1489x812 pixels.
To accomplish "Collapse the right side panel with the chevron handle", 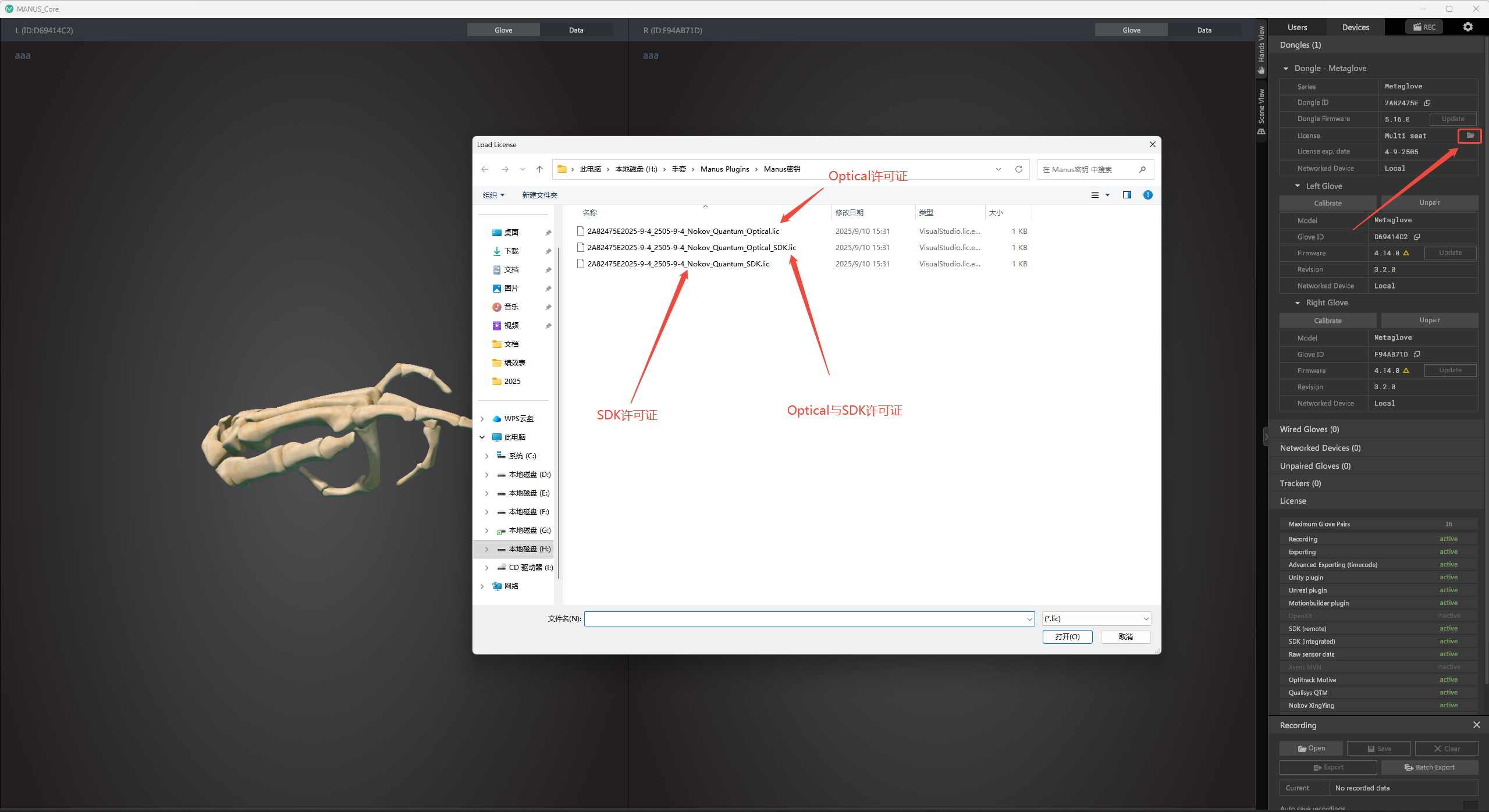I will 1266,437.
